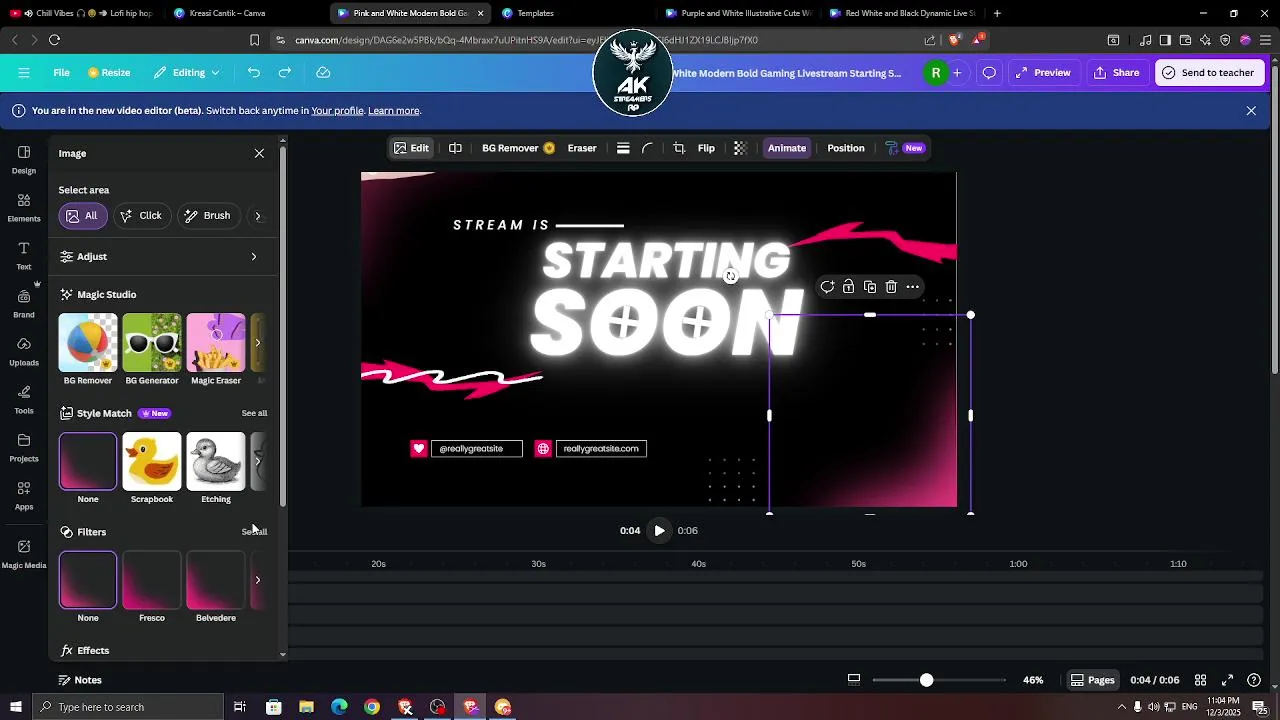Screen dimensions: 1280x720
Task: Open the Elements sidebar panel
Action: (24, 208)
